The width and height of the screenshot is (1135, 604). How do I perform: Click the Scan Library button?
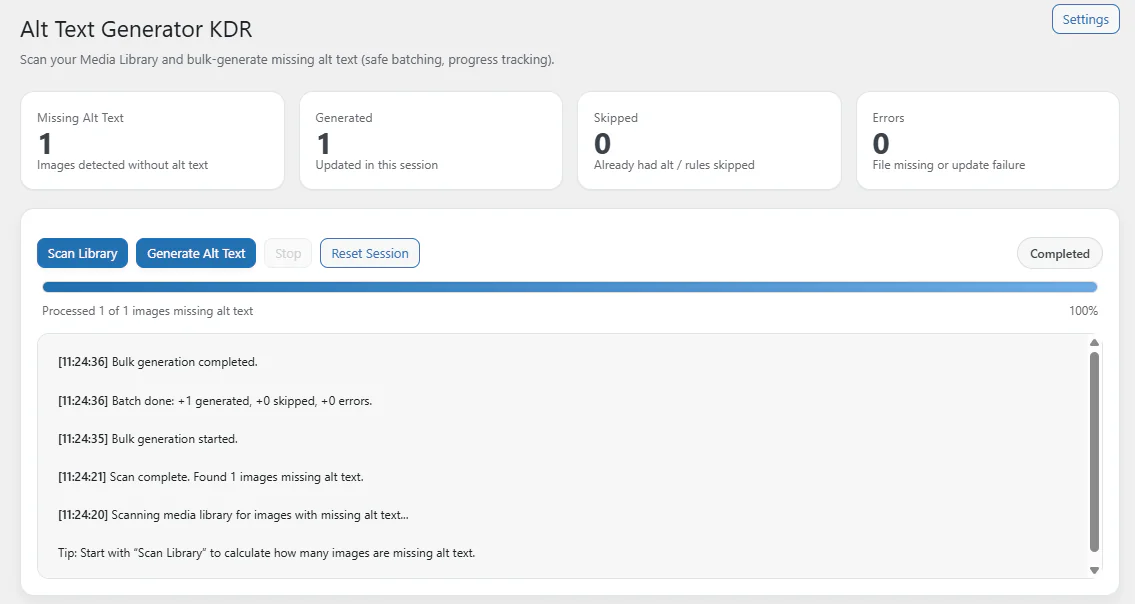(x=83, y=254)
